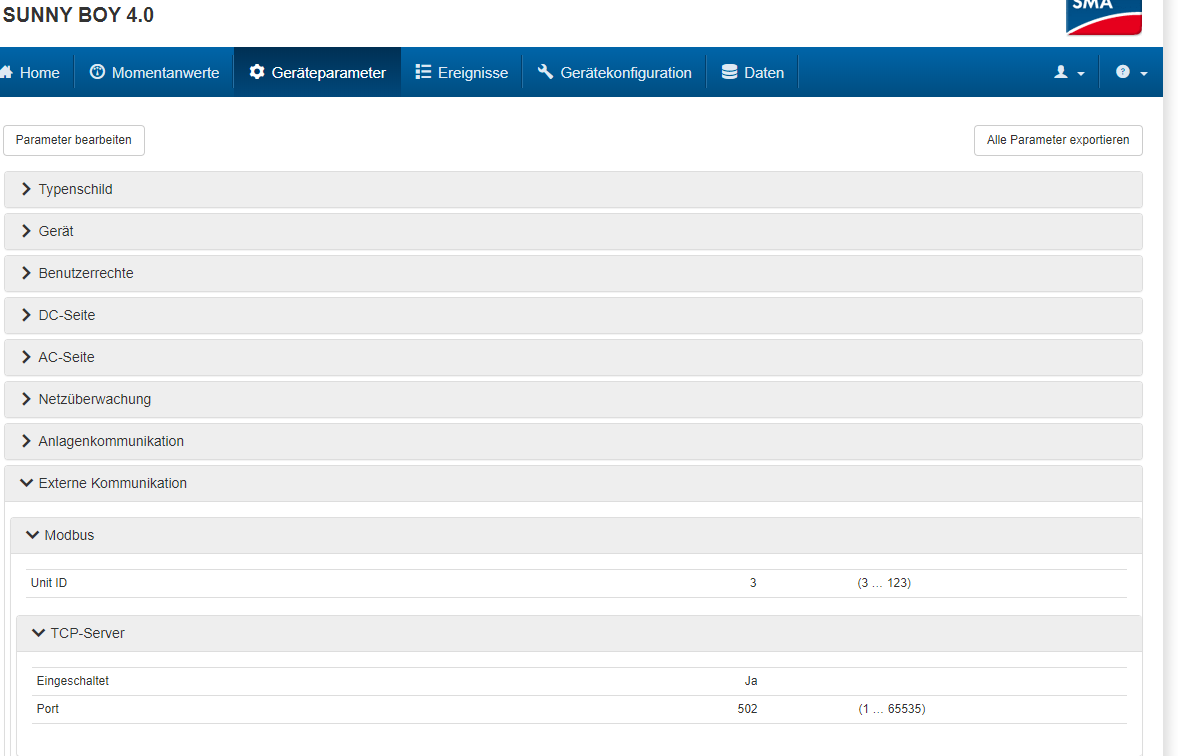1188x756 pixels.
Task: Click the Daten database icon
Action: click(729, 72)
